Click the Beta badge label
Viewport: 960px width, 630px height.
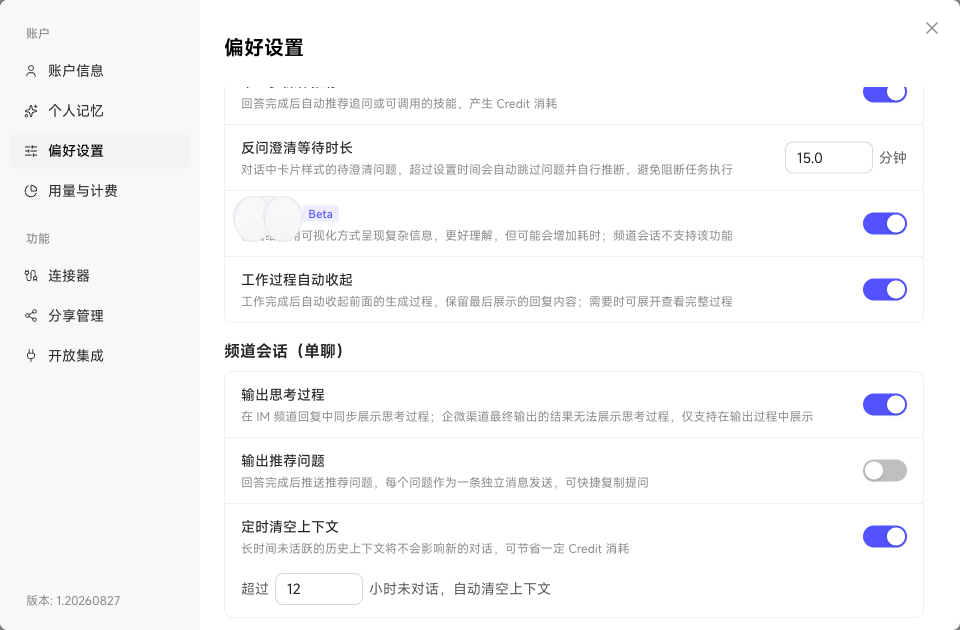(320, 214)
